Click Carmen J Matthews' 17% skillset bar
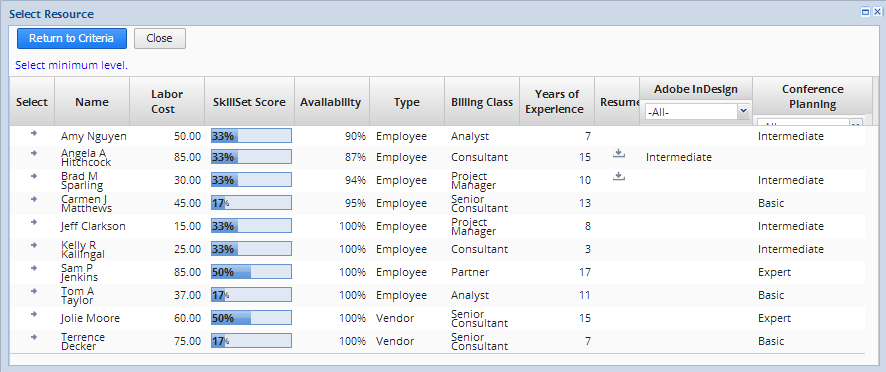This screenshot has width=886, height=372. pos(251,203)
